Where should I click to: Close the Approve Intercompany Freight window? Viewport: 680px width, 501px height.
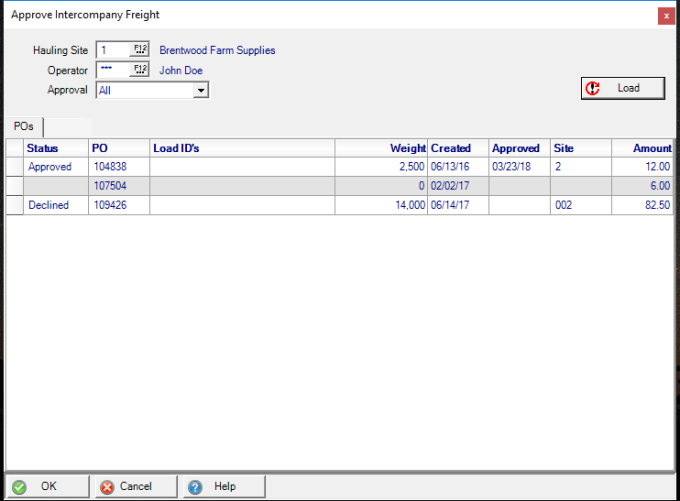coord(665,15)
